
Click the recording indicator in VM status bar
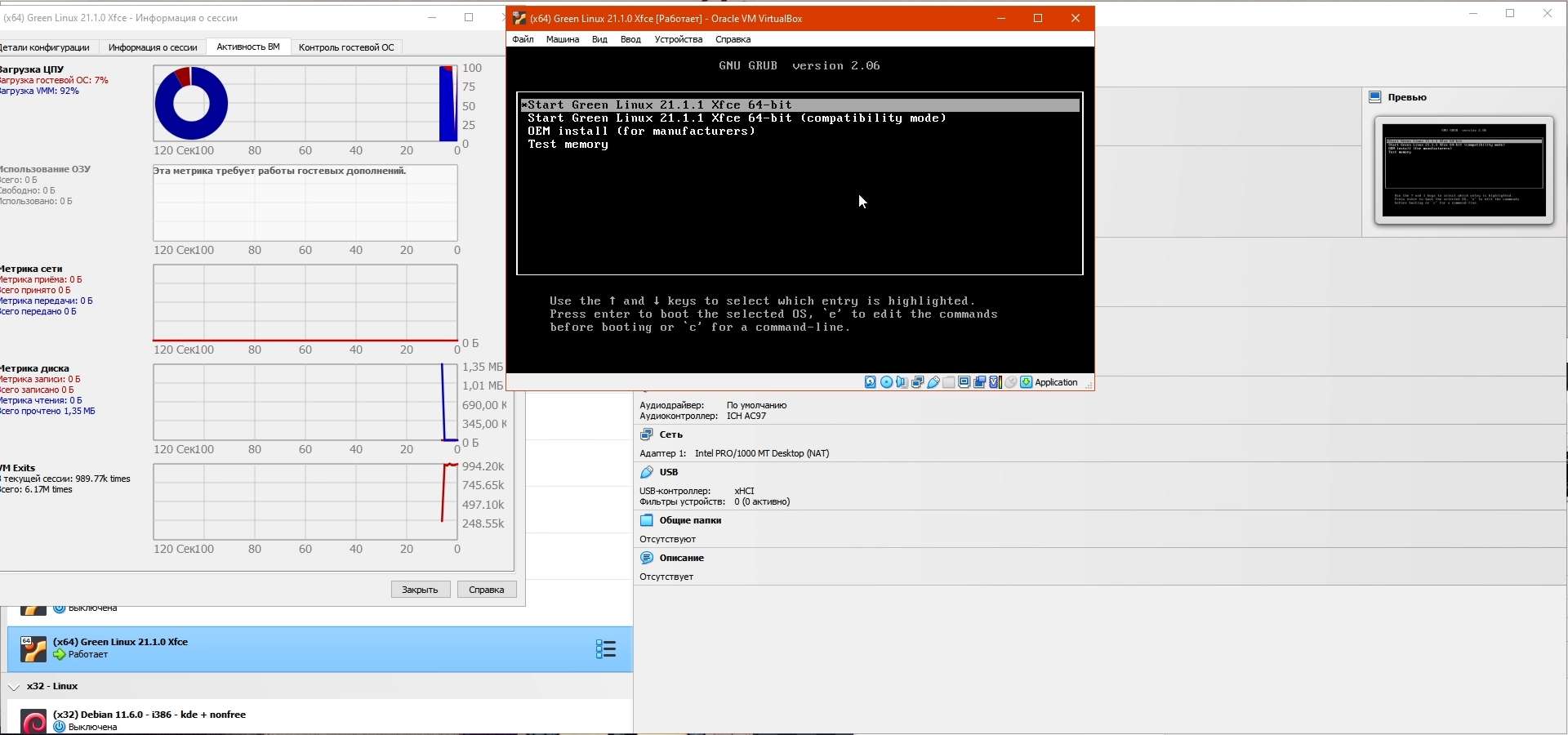point(979,382)
